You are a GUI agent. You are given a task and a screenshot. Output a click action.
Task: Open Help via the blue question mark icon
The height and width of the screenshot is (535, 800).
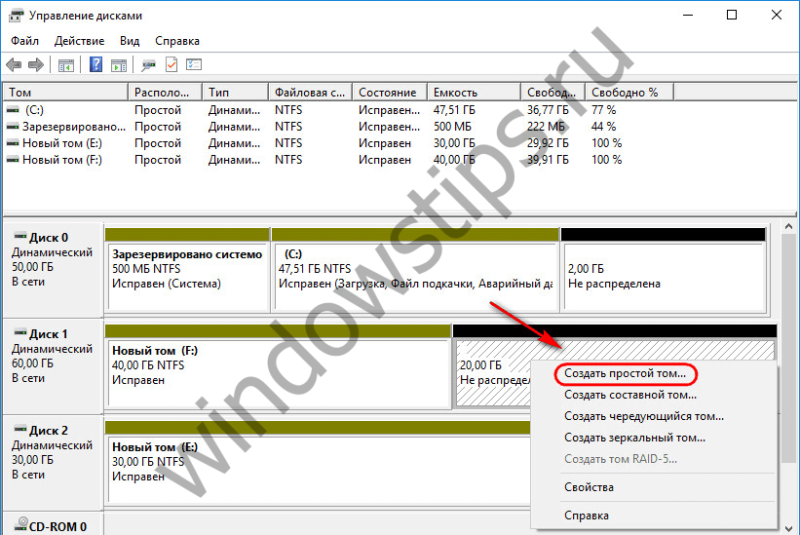click(x=96, y=65)
